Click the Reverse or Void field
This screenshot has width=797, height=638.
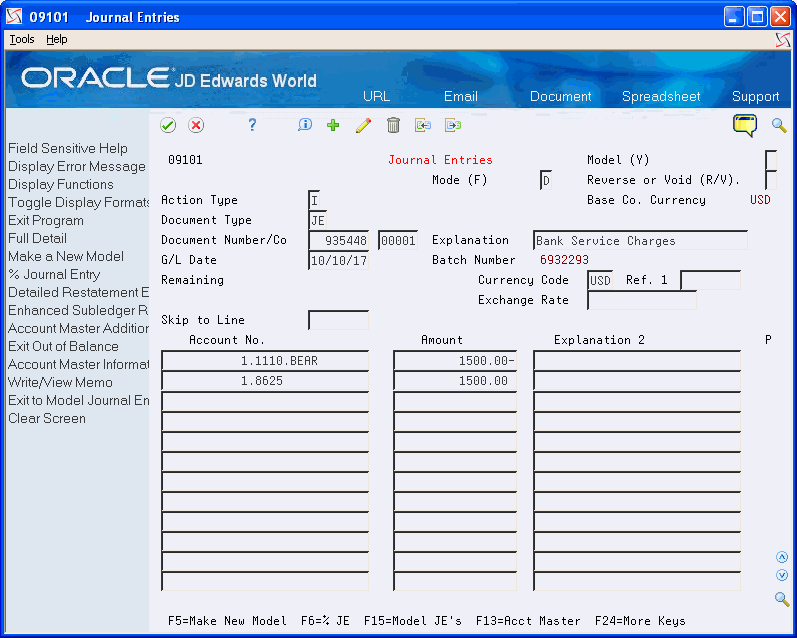[x=771, y=180]
